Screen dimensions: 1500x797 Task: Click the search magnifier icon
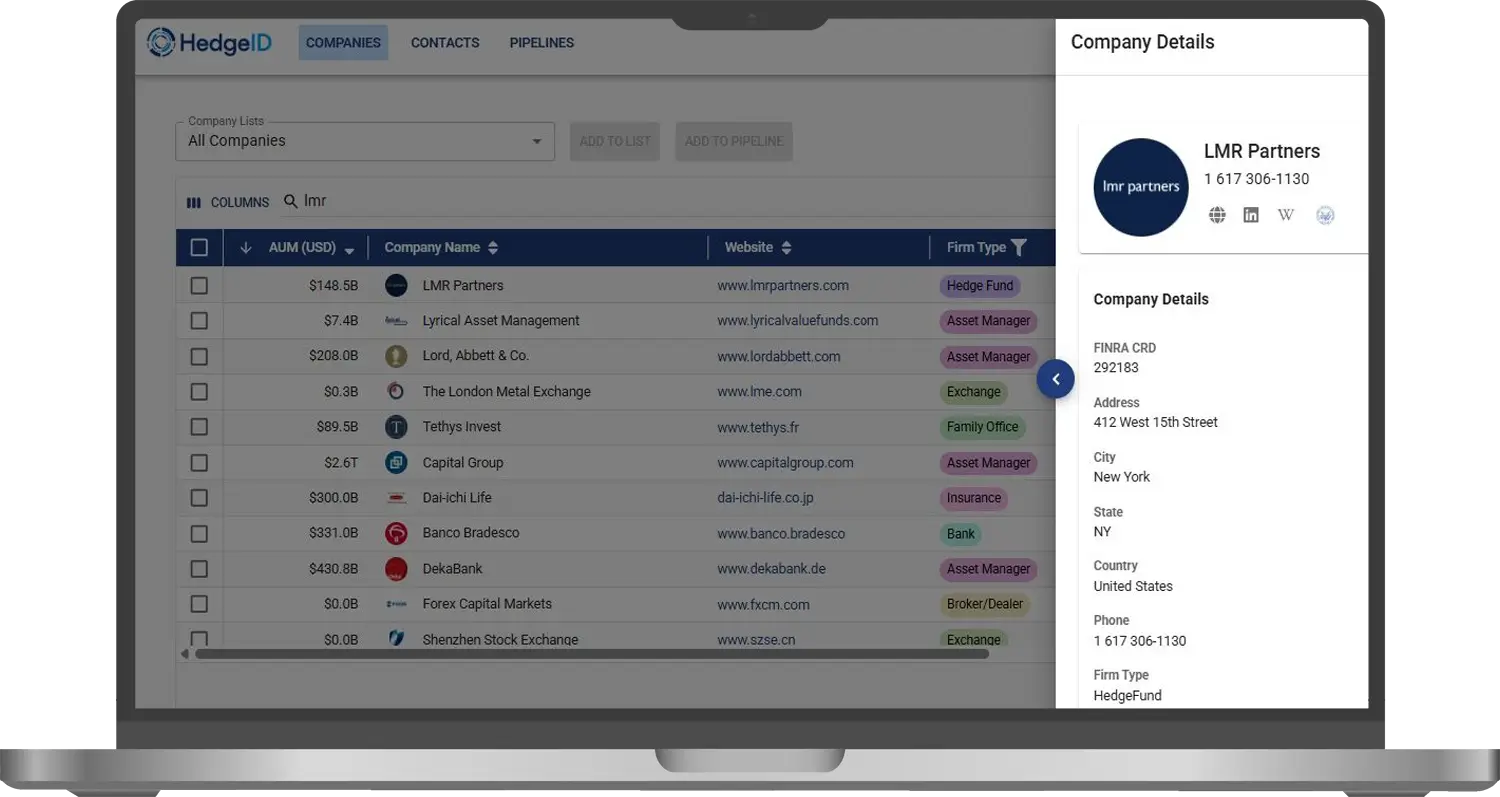(291, 201)
